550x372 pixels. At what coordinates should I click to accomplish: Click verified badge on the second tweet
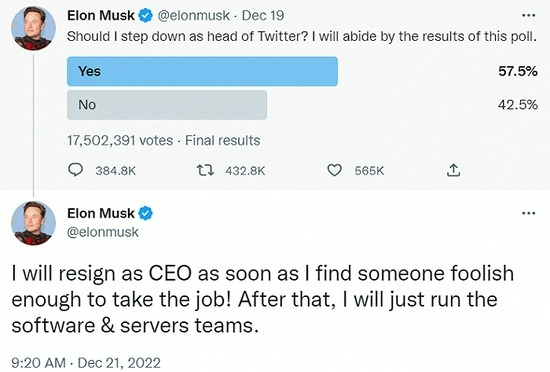(x=146, y=213)
